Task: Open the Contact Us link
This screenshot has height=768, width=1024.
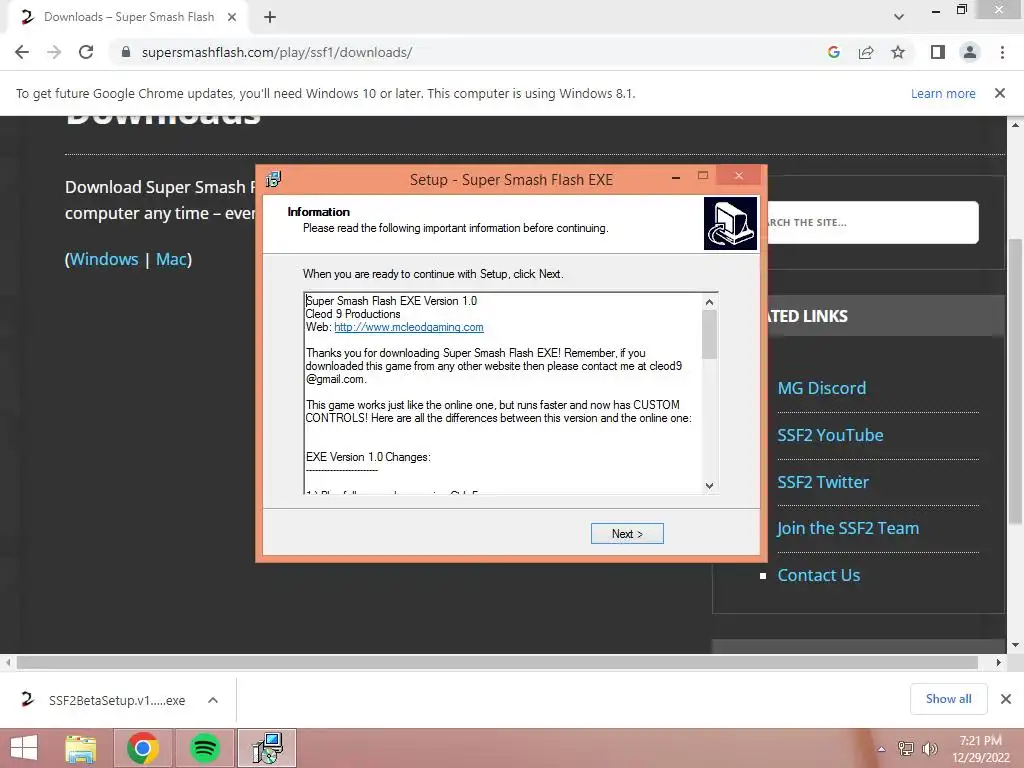Action: [818, 575]
